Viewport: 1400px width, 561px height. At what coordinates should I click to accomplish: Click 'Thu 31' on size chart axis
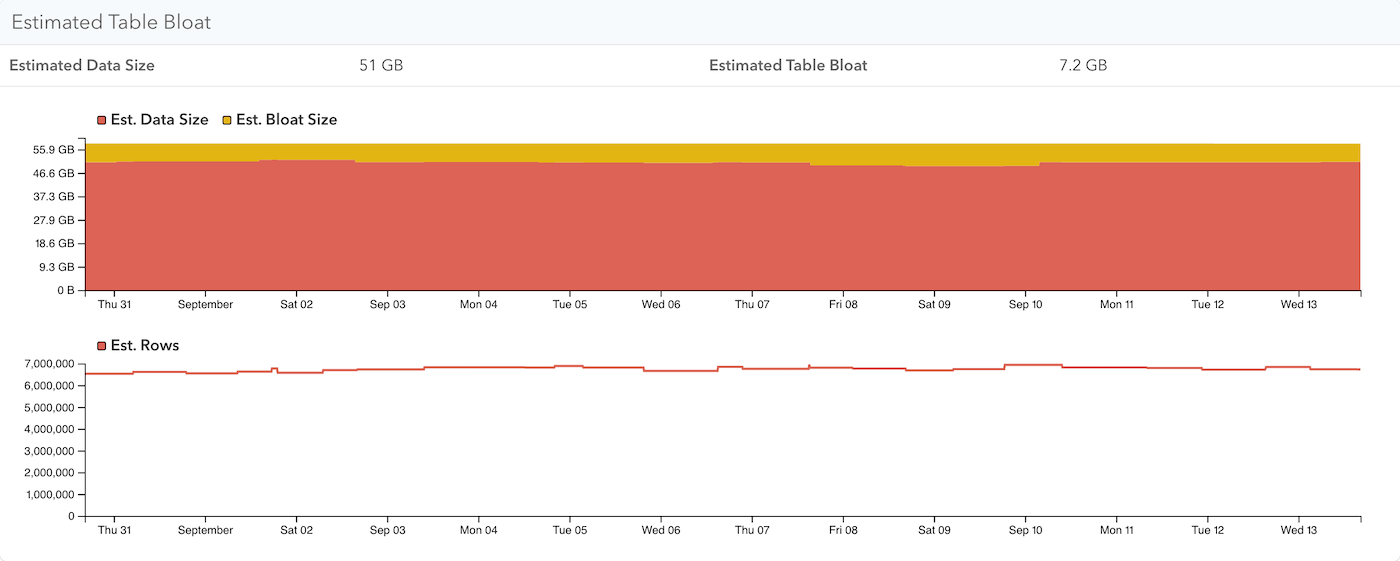click(x=114, y=305)
